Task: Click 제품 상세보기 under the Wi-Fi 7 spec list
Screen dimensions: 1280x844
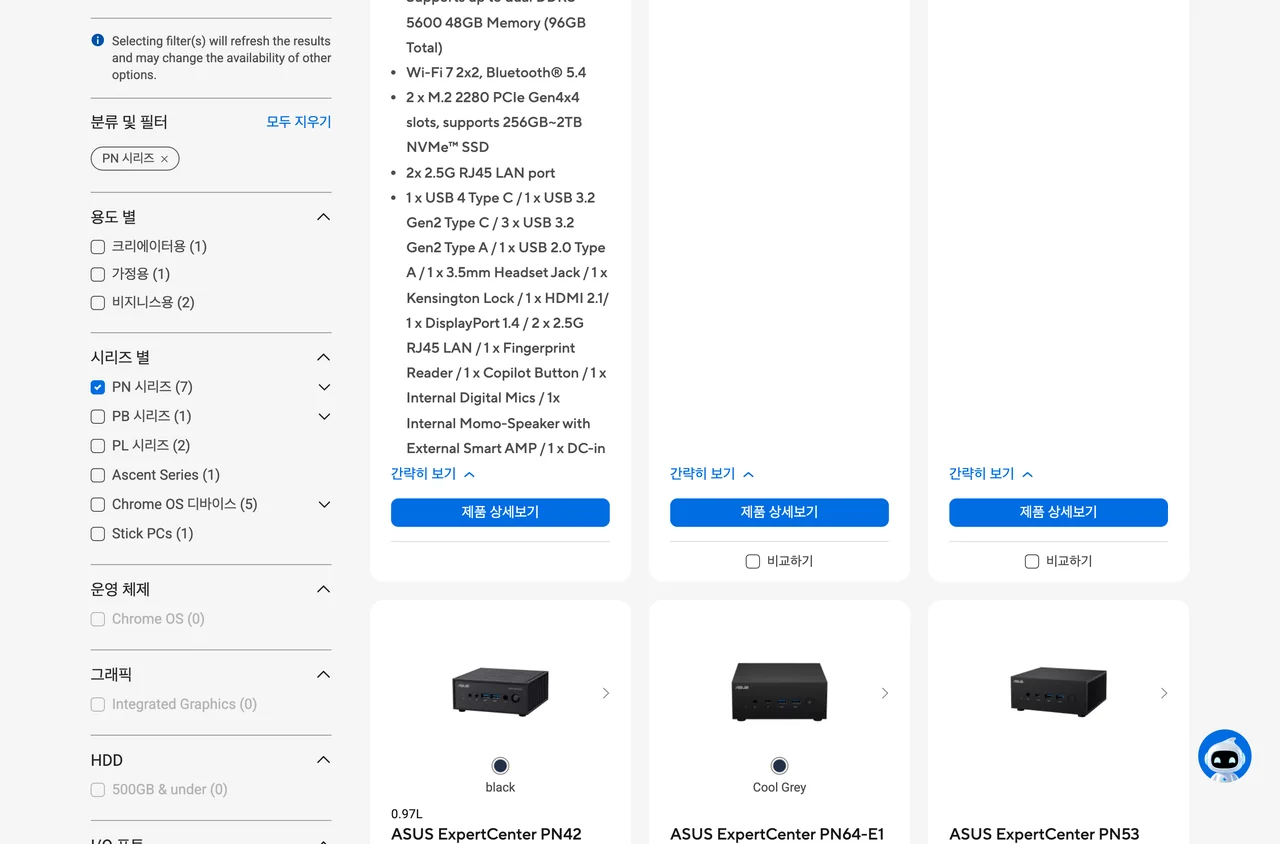Action: 500,512
